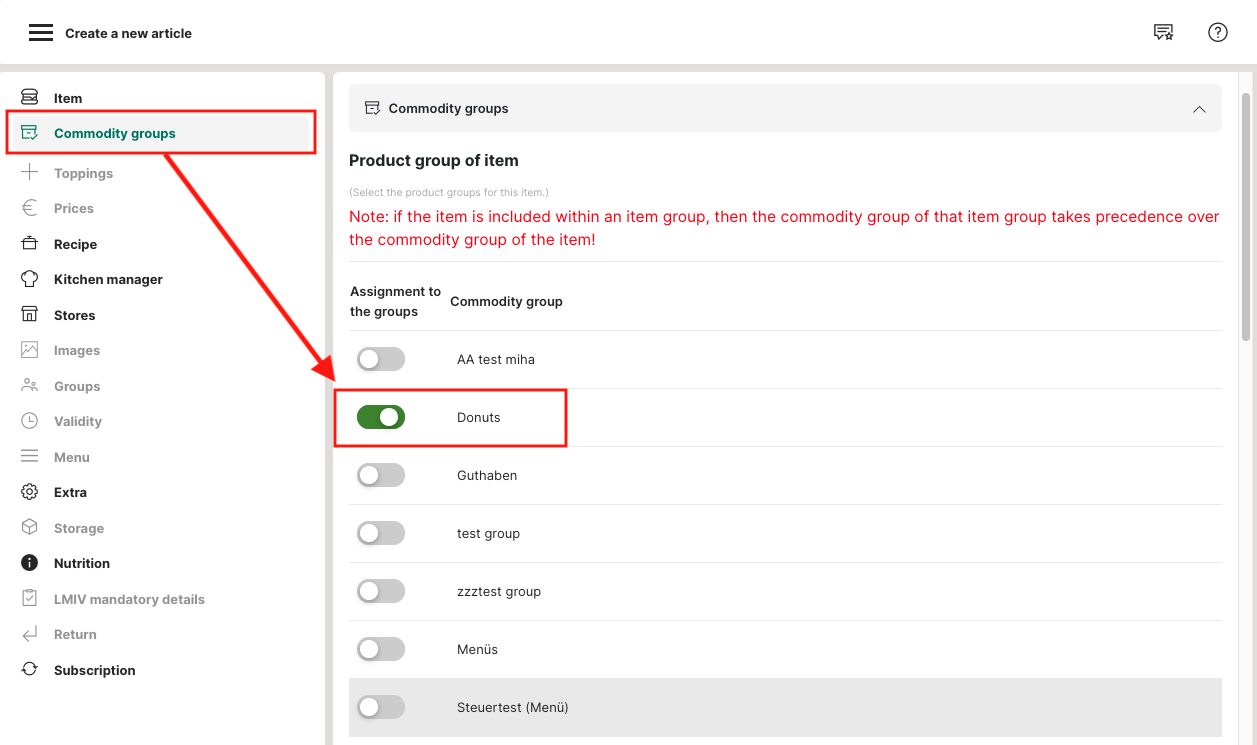Click the Extra gear icon

click(x=30, y=492)
